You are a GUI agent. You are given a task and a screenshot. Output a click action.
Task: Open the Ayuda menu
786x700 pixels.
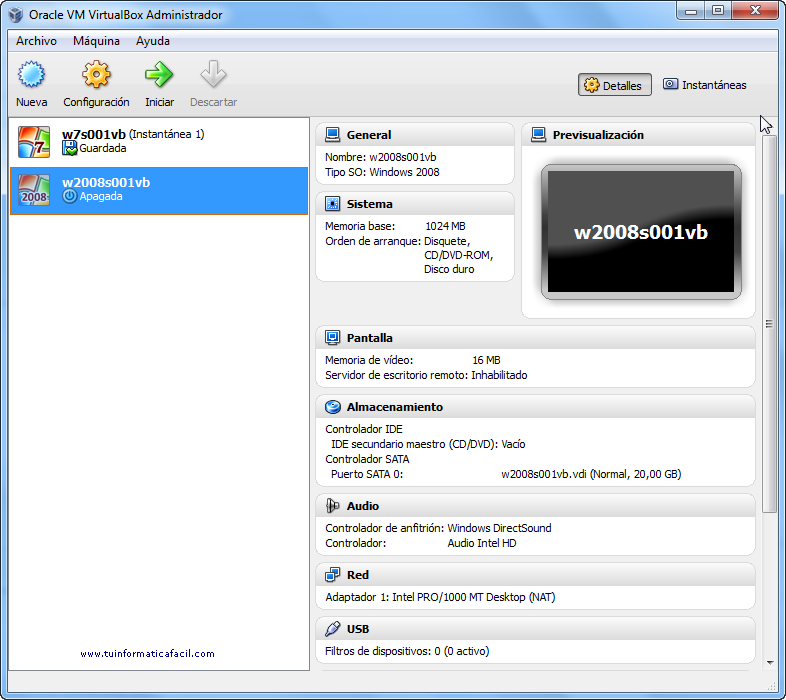click(152, 41)
